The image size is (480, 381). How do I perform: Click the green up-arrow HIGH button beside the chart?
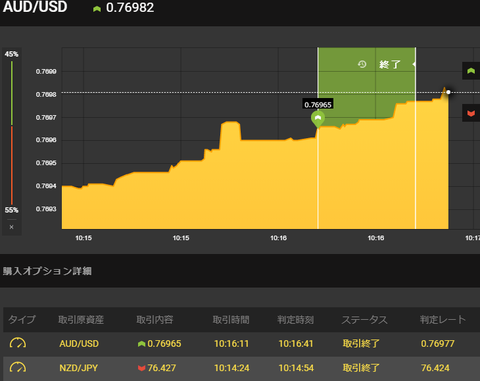coord(471,71)
